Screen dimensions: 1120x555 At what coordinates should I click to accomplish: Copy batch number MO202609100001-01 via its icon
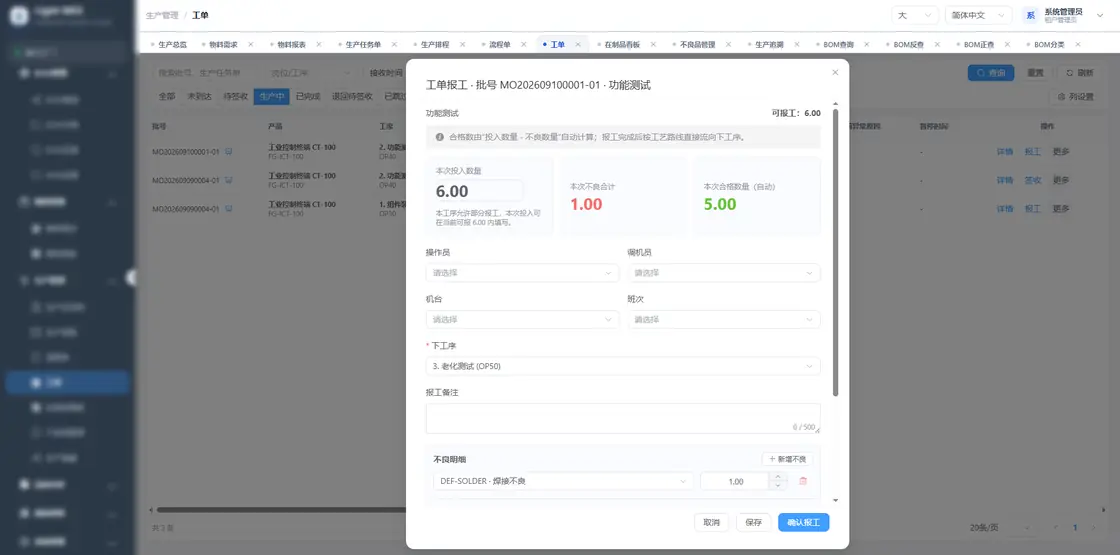(x=229, y=151)
